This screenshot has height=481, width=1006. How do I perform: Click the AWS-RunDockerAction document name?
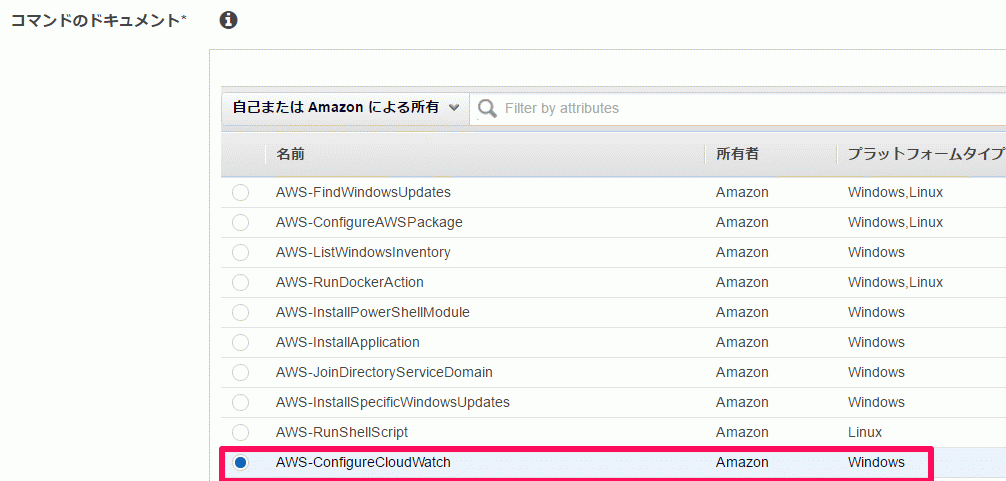[350, 282]
